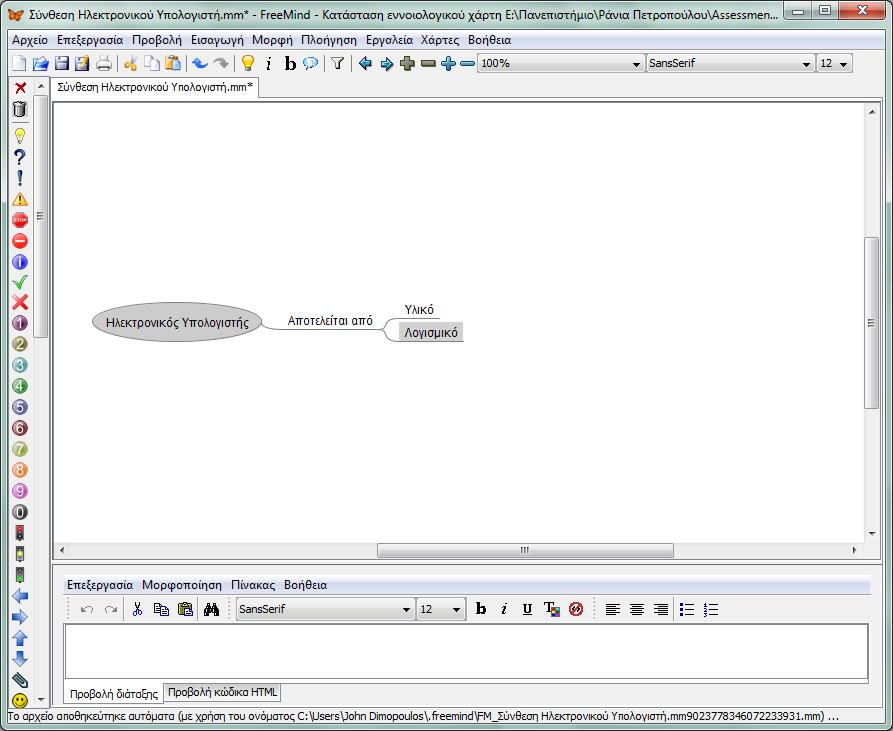Click the Save As icon
This screenshot has width=893, height=731.
pyautogui.click(x=82, y=63)
